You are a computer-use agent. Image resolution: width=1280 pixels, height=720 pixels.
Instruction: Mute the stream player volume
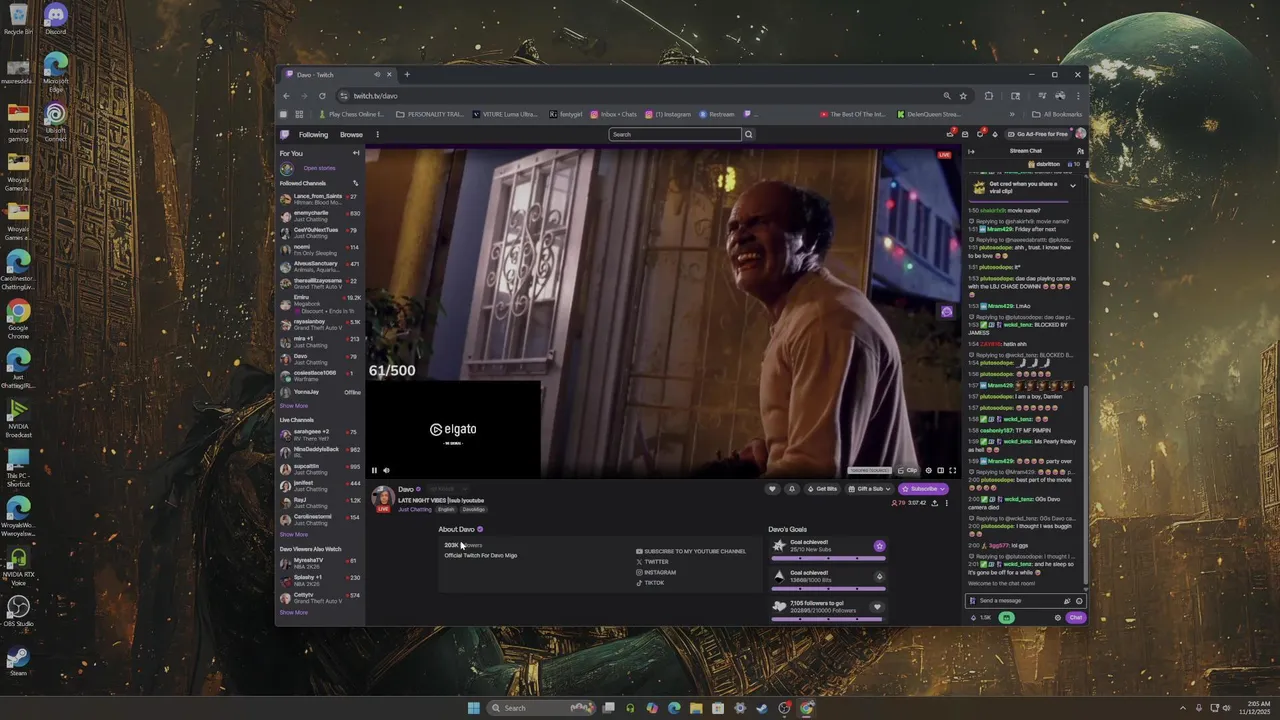[387, 470]
